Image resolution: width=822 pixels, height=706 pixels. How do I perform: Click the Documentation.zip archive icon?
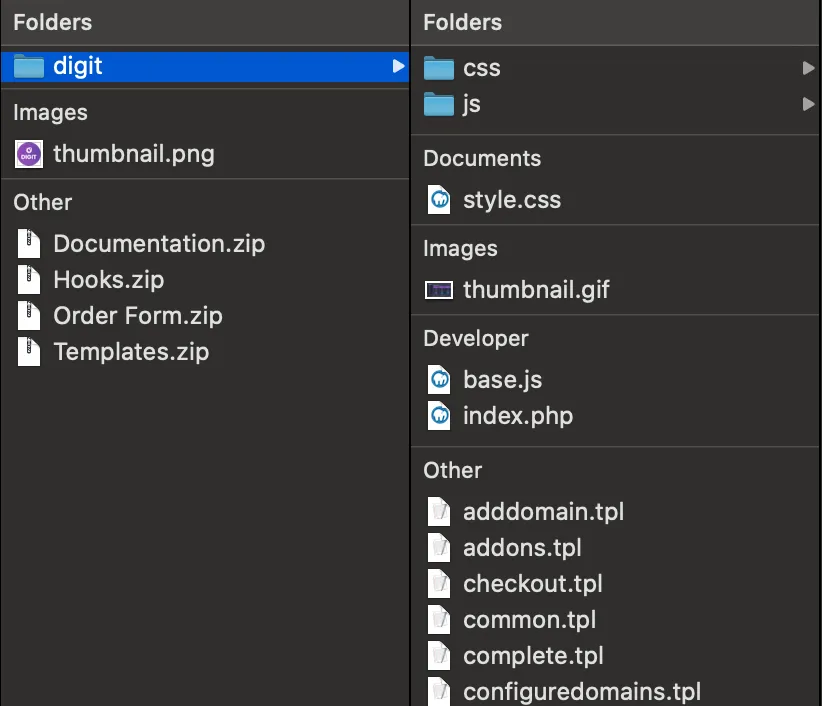[29, 244]
